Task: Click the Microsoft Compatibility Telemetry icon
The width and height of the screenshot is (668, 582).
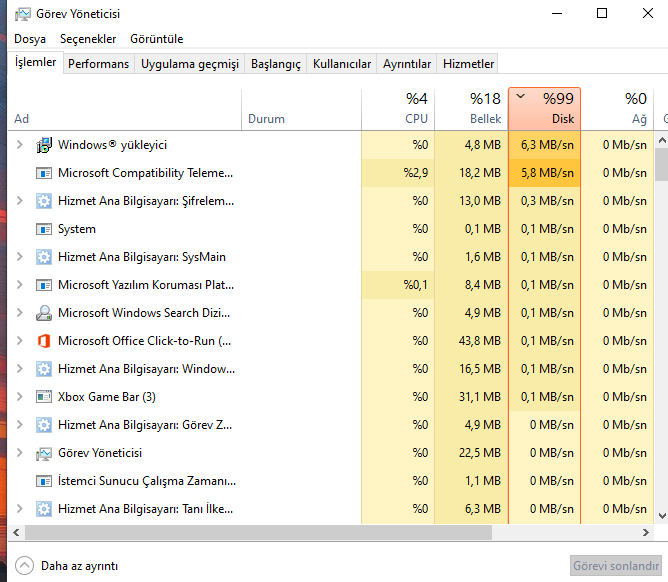Action: (44, 173)
